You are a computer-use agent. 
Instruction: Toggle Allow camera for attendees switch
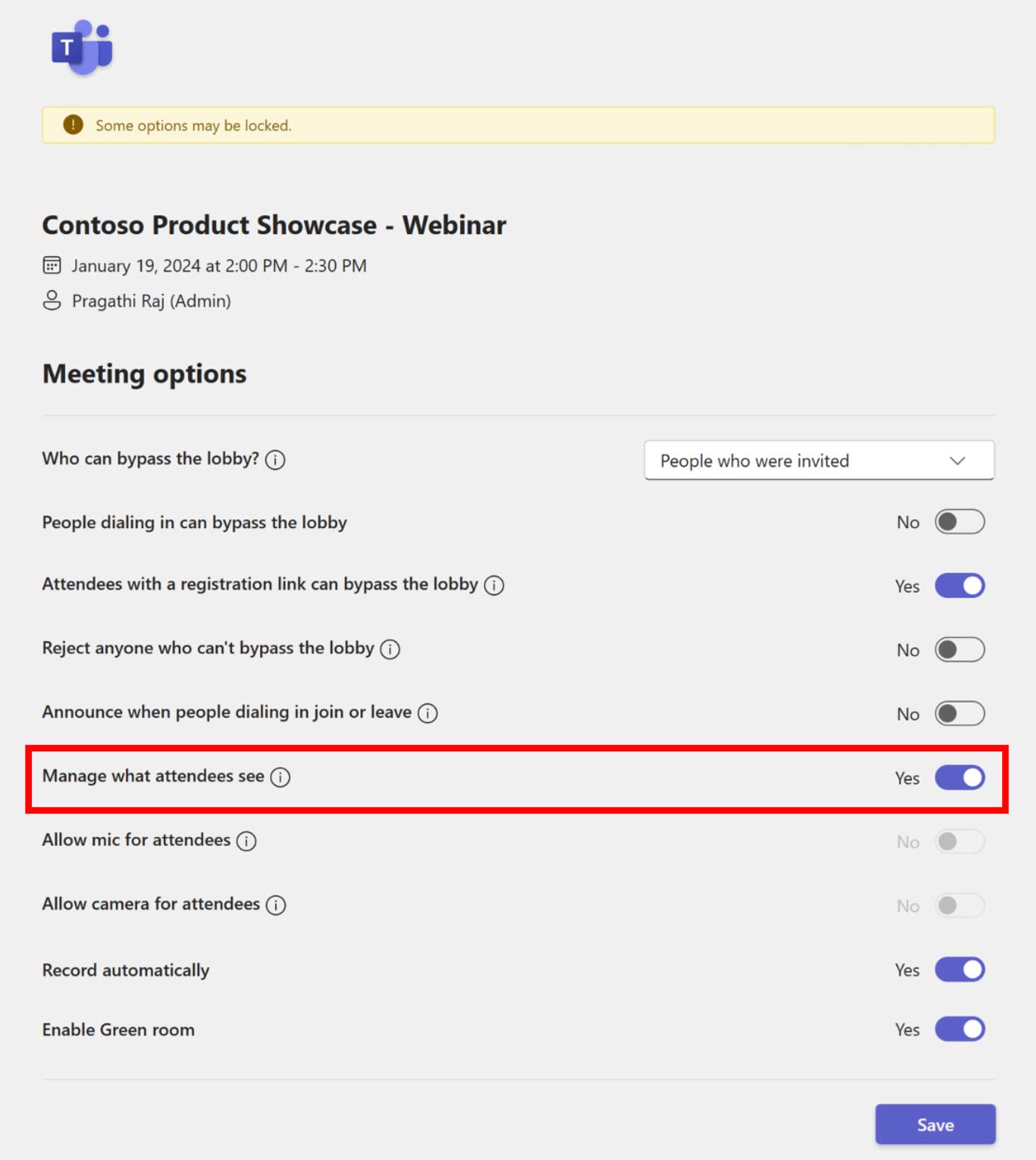(x=960, y=905)
